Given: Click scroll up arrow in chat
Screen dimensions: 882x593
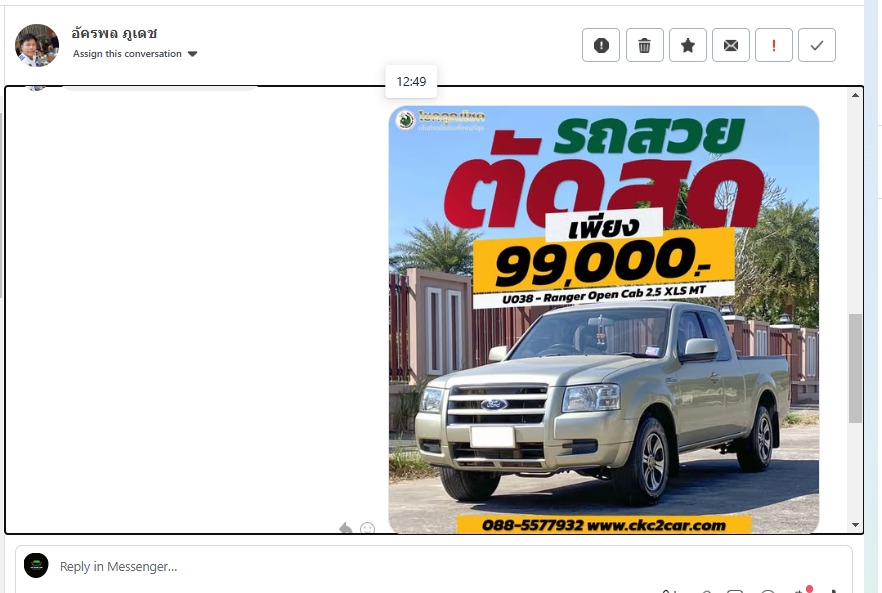Looking at the screenshot, I should 855,95.
